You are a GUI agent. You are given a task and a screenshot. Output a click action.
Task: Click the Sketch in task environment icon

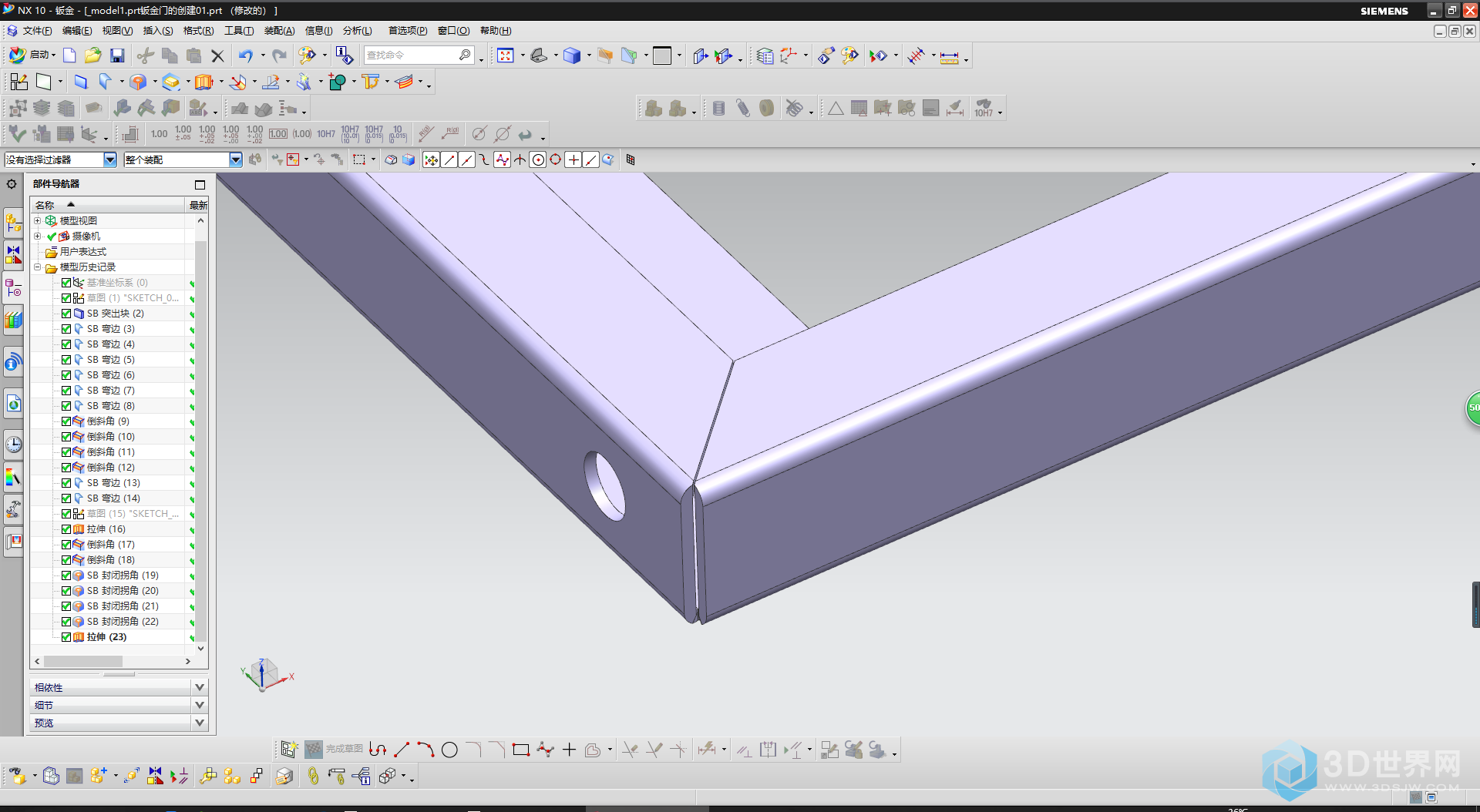[x=19, y=82]
